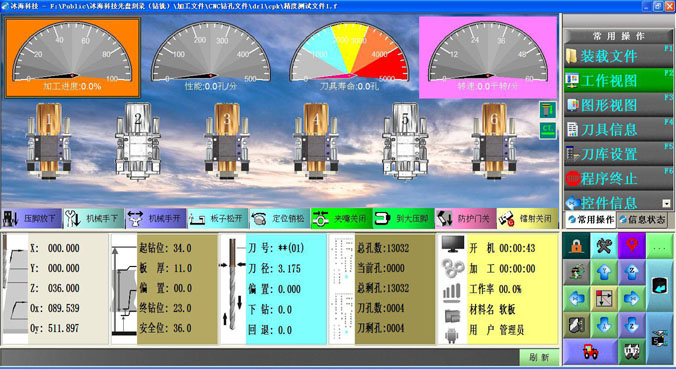The height and width of the screenshot is (369, 676).
Task: Click the origin coordinate grid icon
Action: (604, 299)
